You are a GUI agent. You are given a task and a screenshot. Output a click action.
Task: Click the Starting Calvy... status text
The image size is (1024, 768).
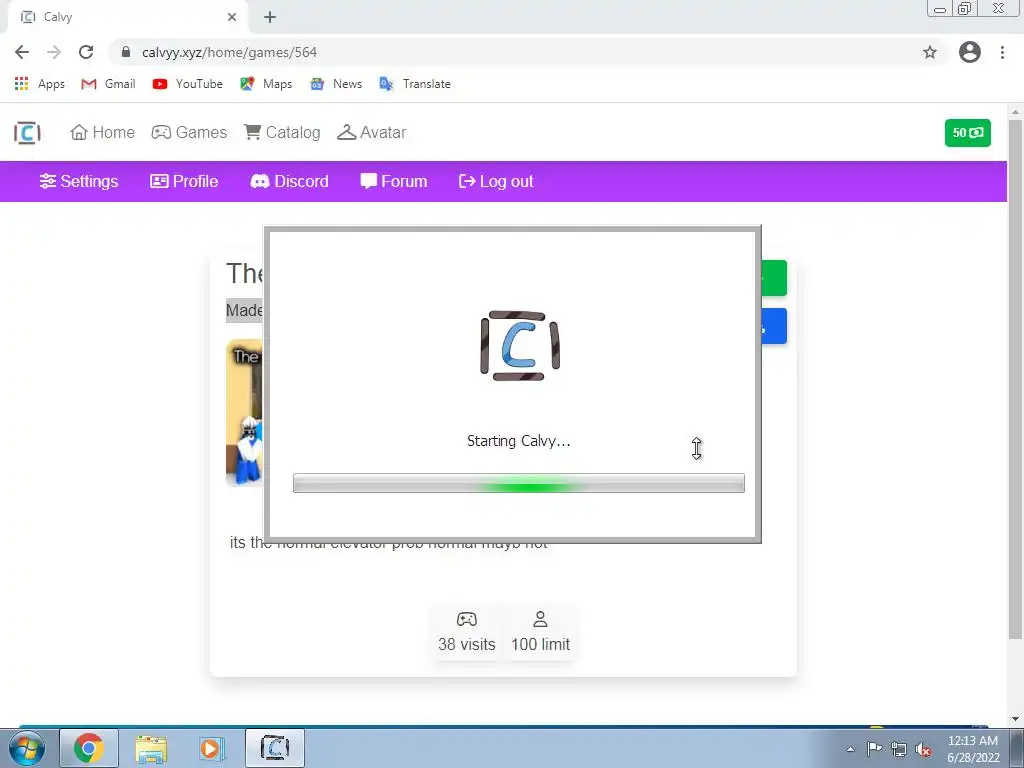tap(519, 441)
